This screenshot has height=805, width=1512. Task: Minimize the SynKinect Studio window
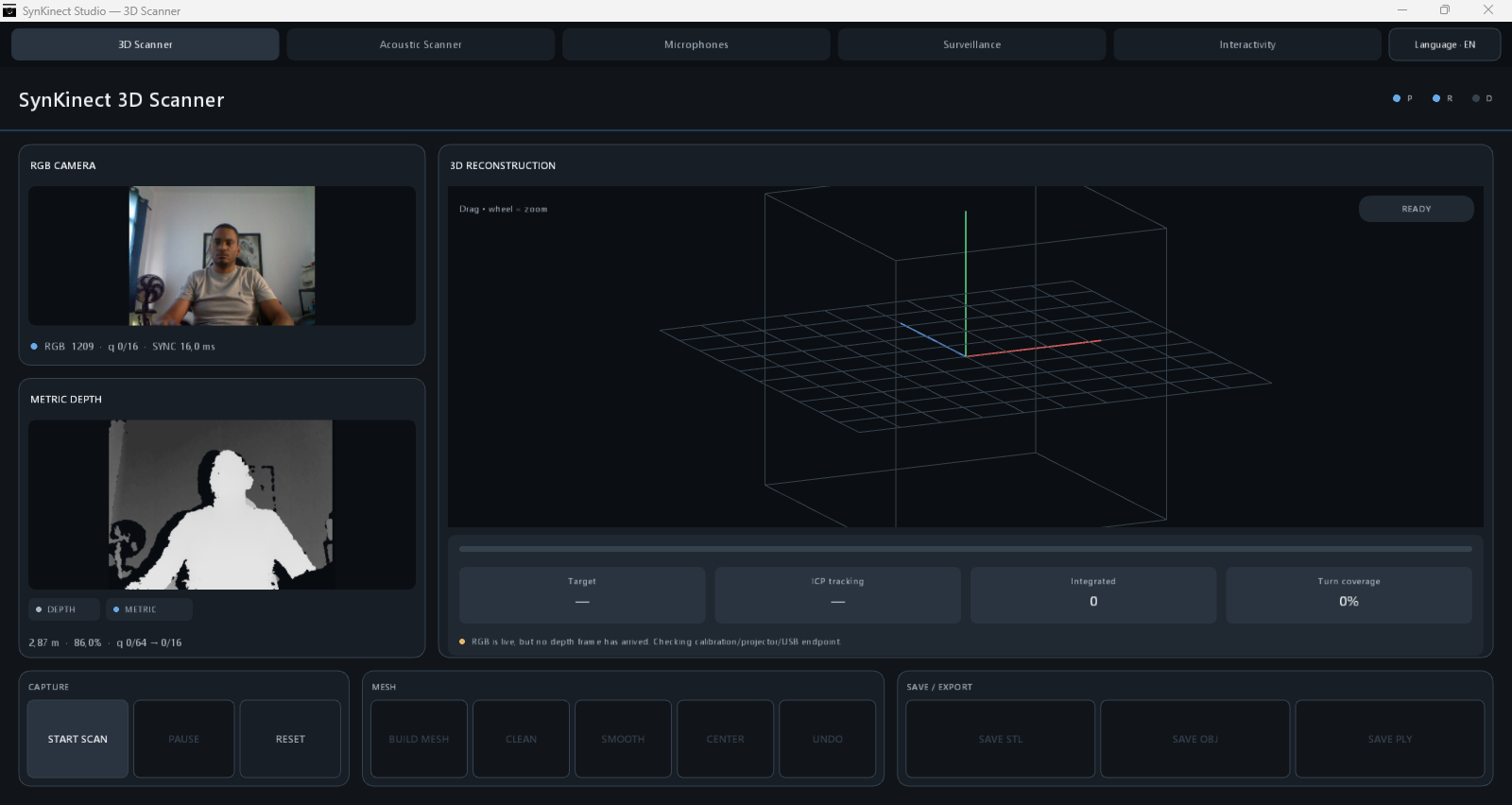click(x=1402, y=10)
